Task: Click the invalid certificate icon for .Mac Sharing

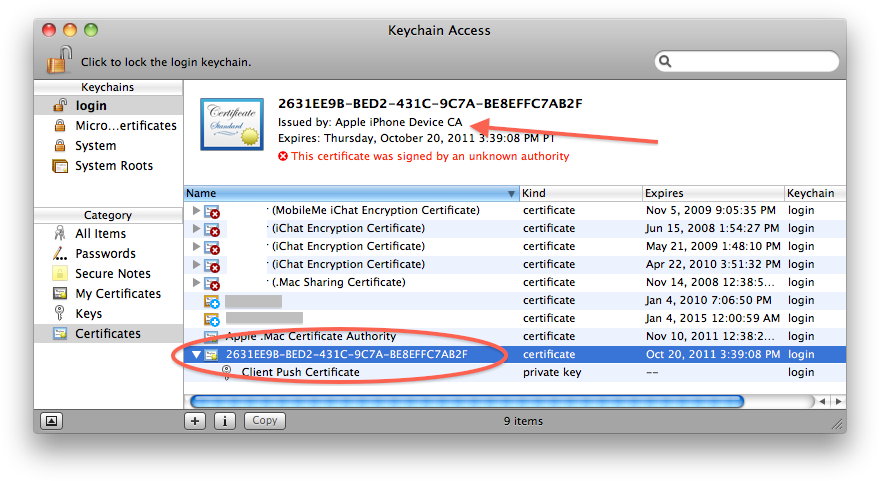Action: click(x=212, y=283)
